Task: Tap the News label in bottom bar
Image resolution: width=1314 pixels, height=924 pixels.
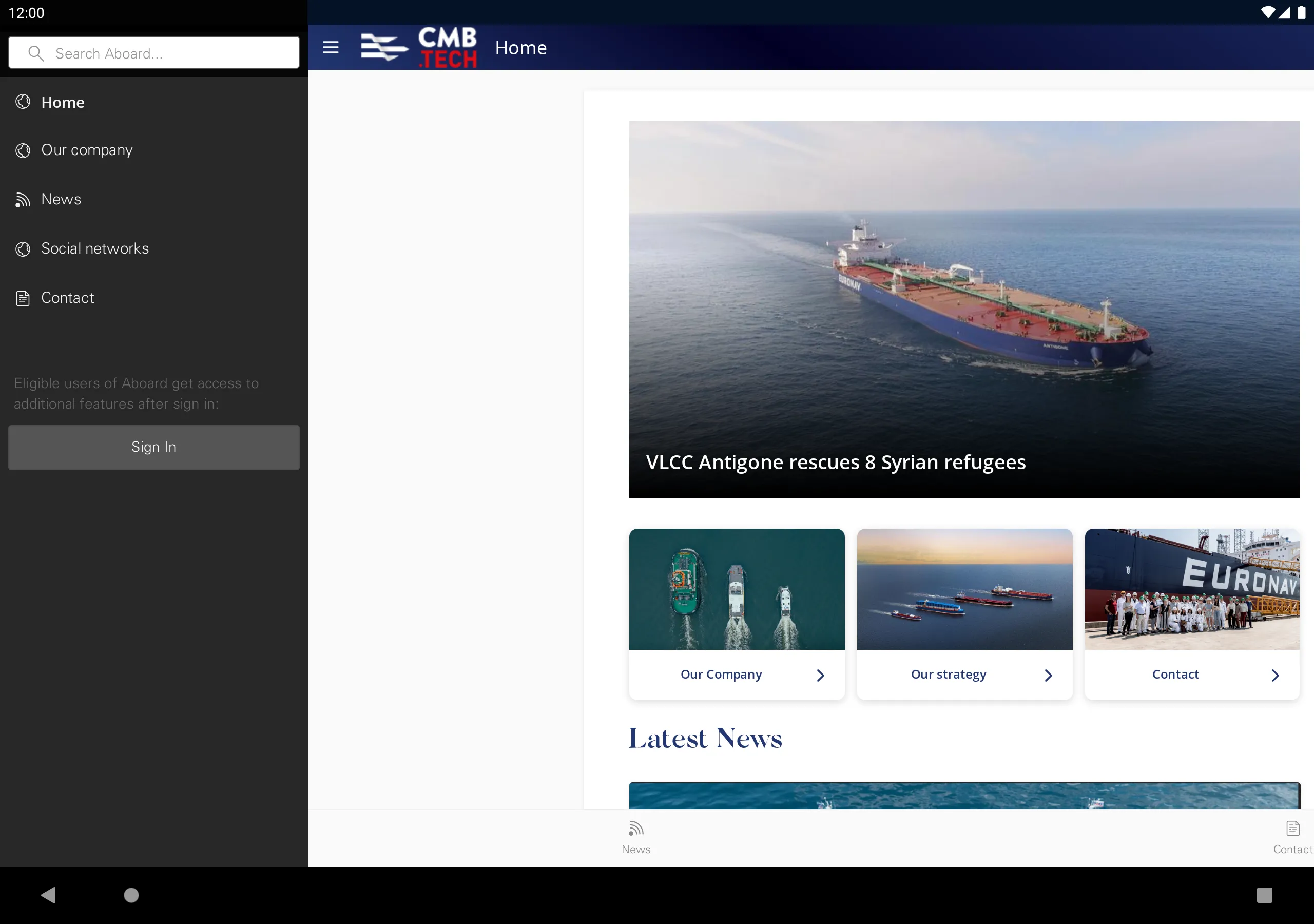Action: click(x=636, y=849)
